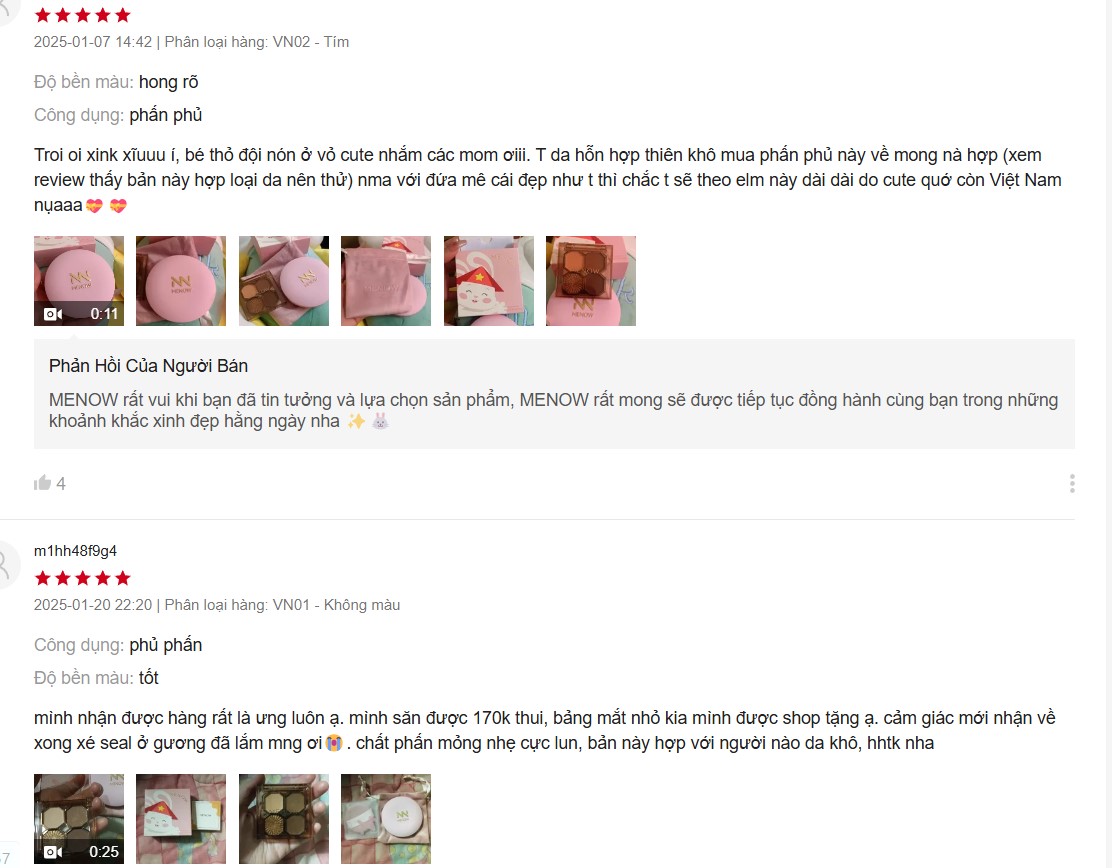
Task: Click variant text VN01 - Không màu
Action: point(336,605)
